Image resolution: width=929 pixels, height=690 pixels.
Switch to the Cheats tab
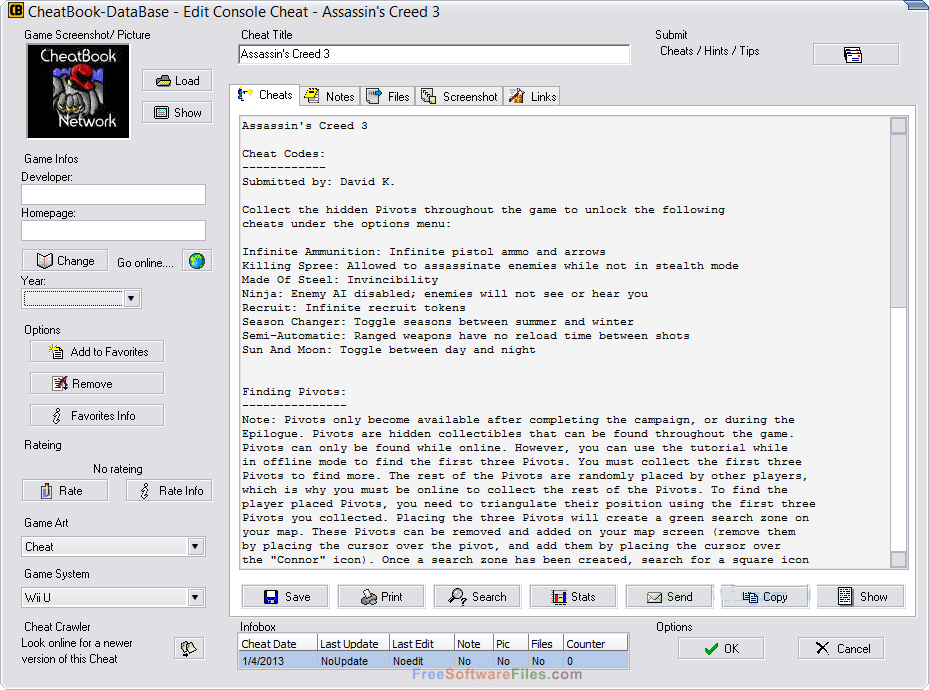click(265, 95)
